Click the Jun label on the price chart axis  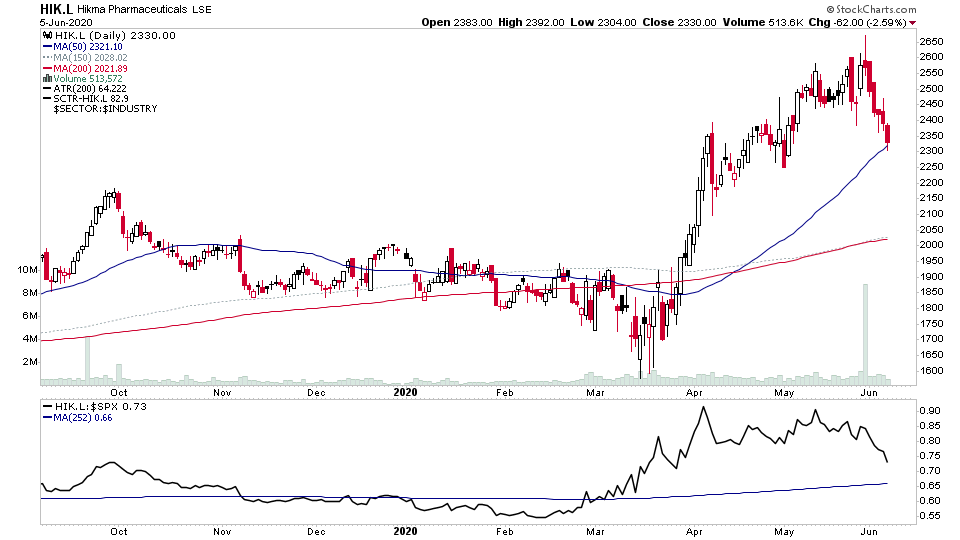pos(869,392)
